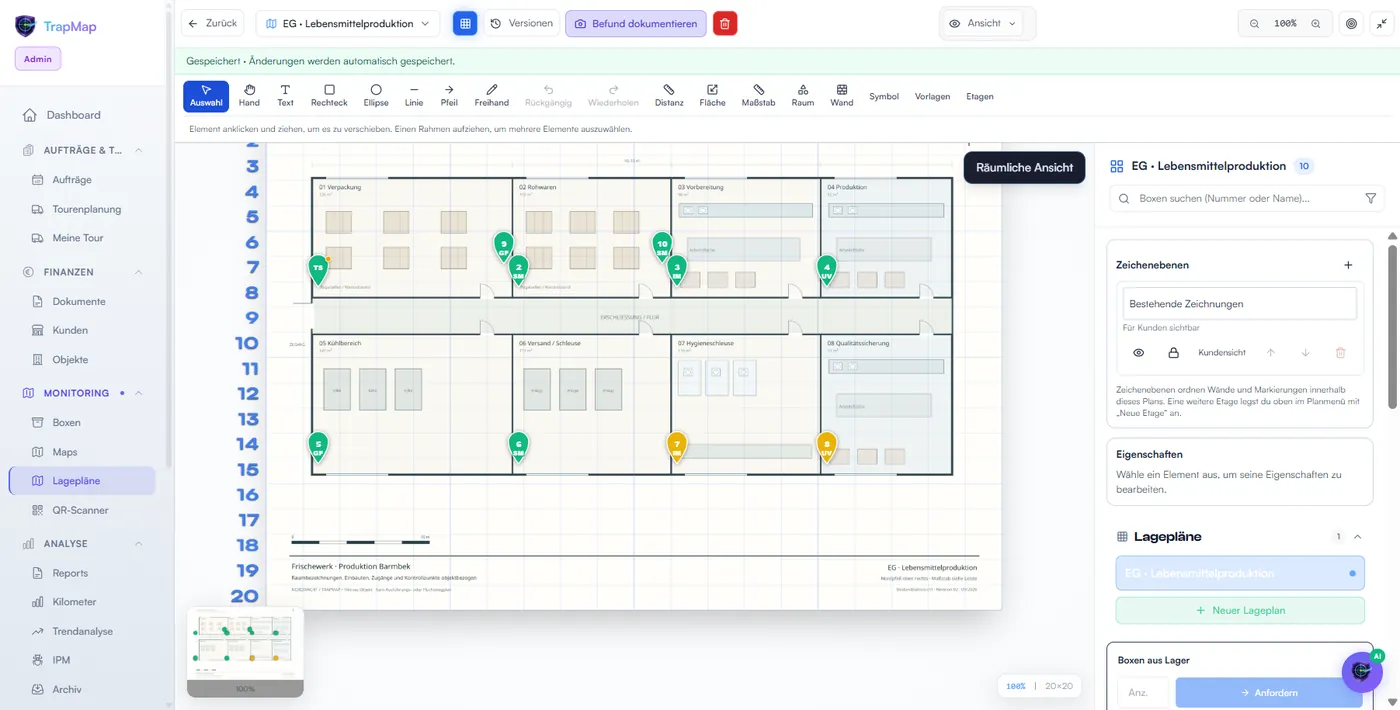Activate the Pfeil arrow tool
Screen dimensions: 1400x710
[x=449, y=96]
